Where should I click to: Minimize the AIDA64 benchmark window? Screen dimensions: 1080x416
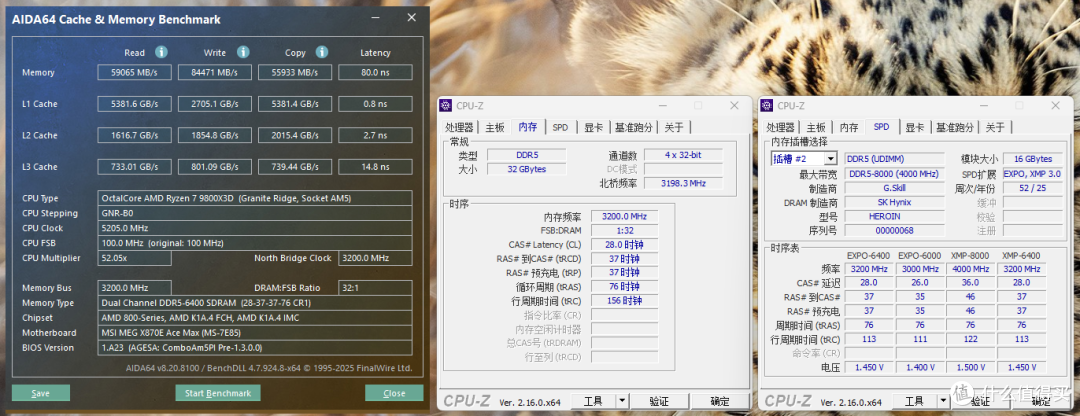point(376,18)
